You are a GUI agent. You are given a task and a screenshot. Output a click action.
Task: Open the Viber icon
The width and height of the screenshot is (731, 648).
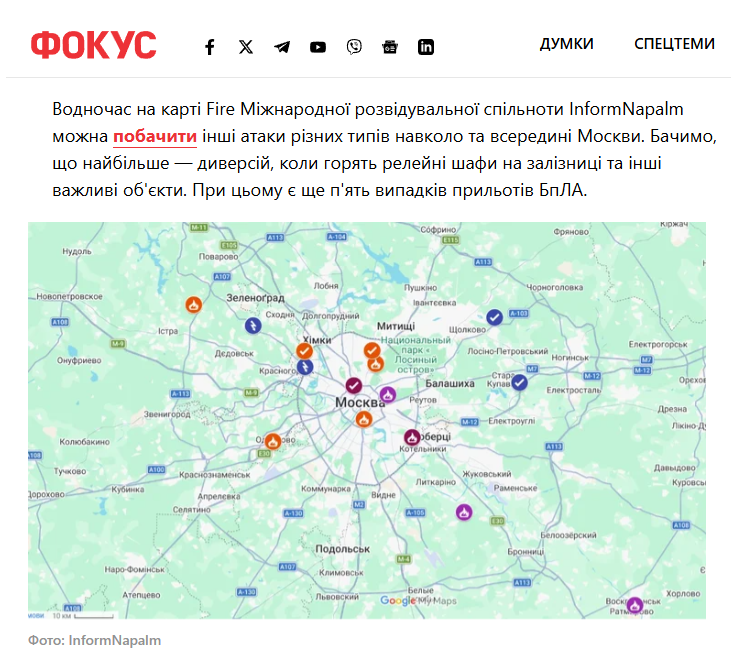coord(354,47)
